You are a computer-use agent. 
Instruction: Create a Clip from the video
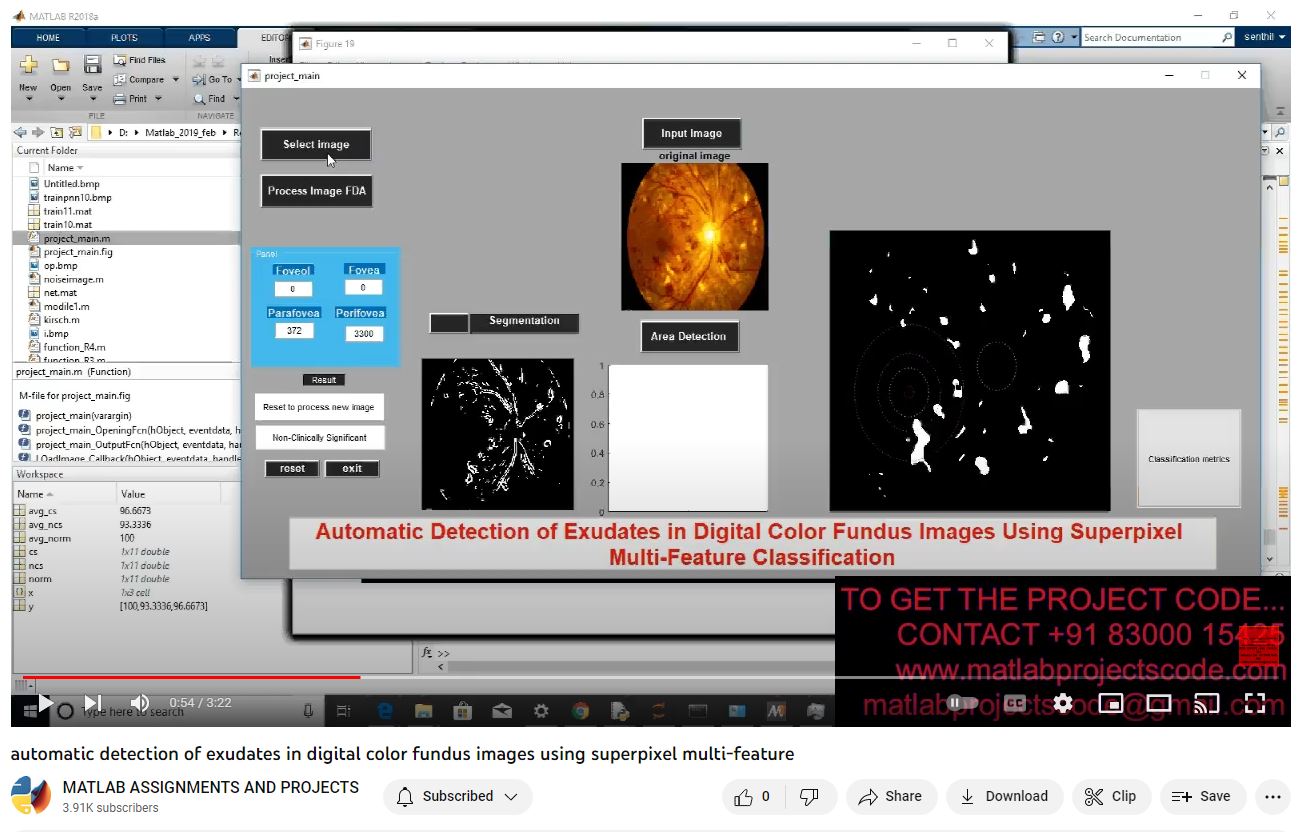point(1111,796)
